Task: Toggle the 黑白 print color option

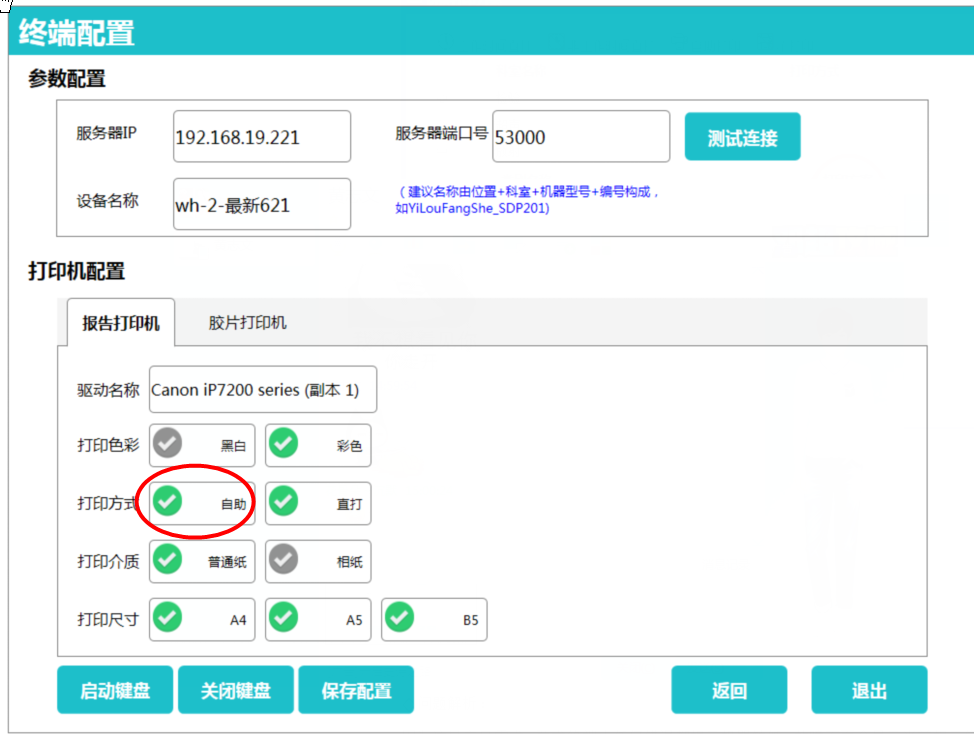Action: [202, 445]
